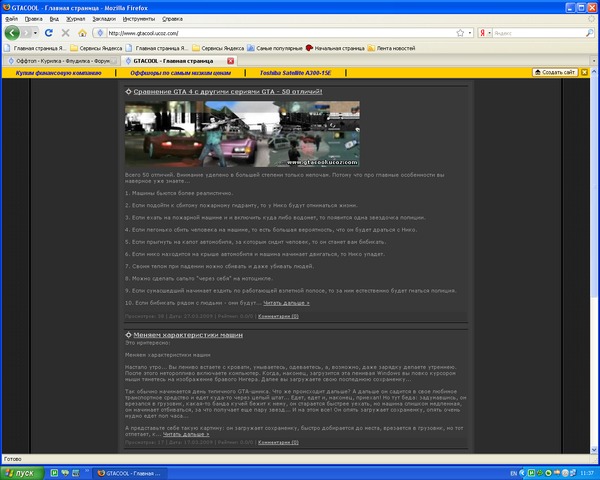Viewport: 600px width, 480px height.
Task: Click the 'Создать сайт' button
Action: coord(555,72)
